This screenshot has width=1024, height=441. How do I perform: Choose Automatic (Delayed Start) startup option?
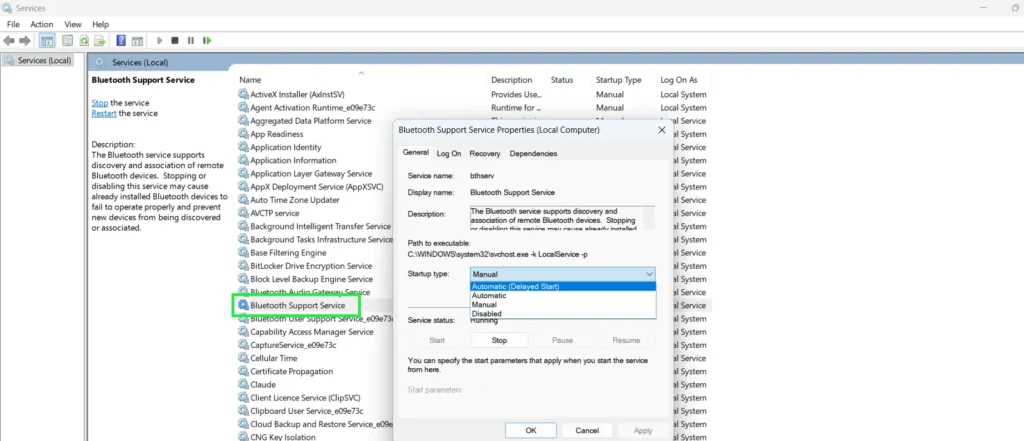click(562, 286)
